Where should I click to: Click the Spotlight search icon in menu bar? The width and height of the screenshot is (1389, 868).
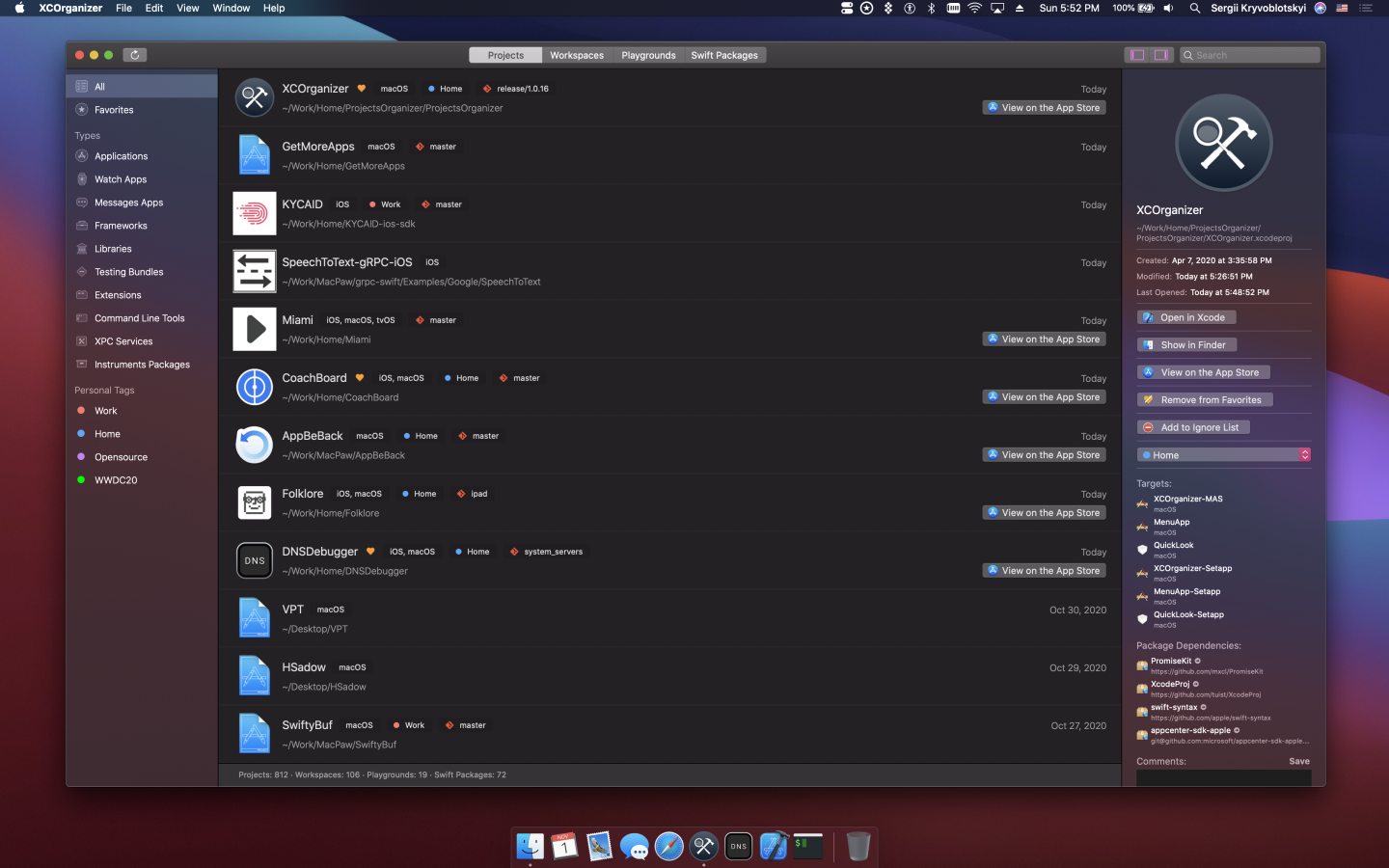[x=1194, y=8]
